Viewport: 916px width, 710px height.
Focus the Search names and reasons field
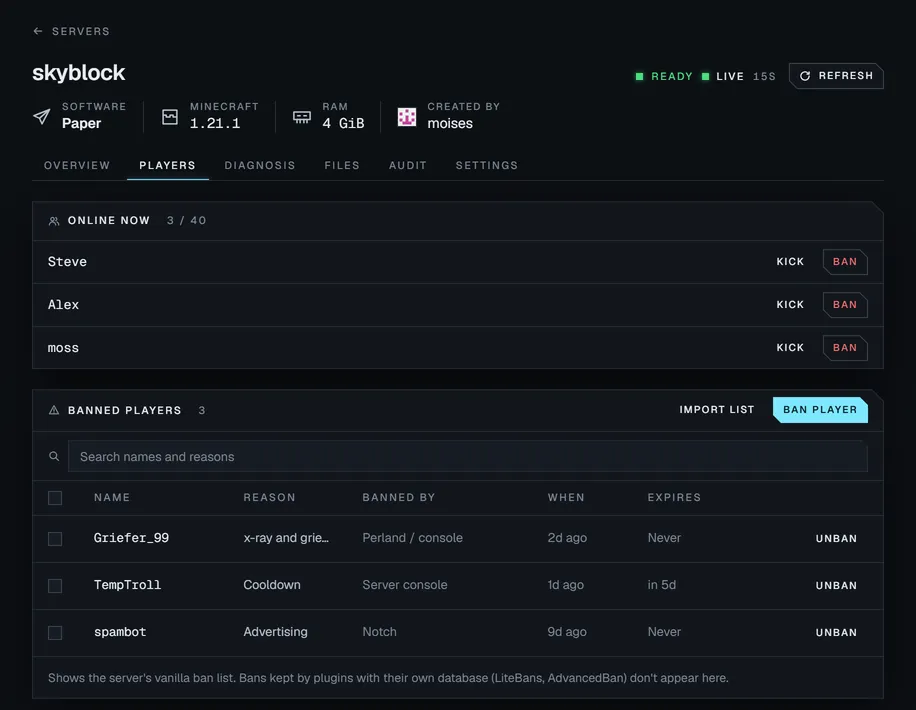467,456
